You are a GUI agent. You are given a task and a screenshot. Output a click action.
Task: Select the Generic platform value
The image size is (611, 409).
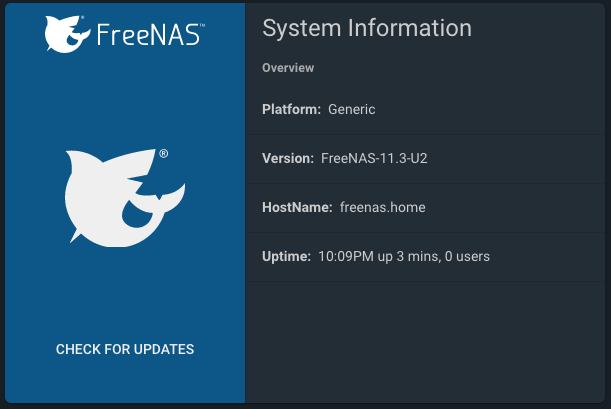[x=351, y=109]
